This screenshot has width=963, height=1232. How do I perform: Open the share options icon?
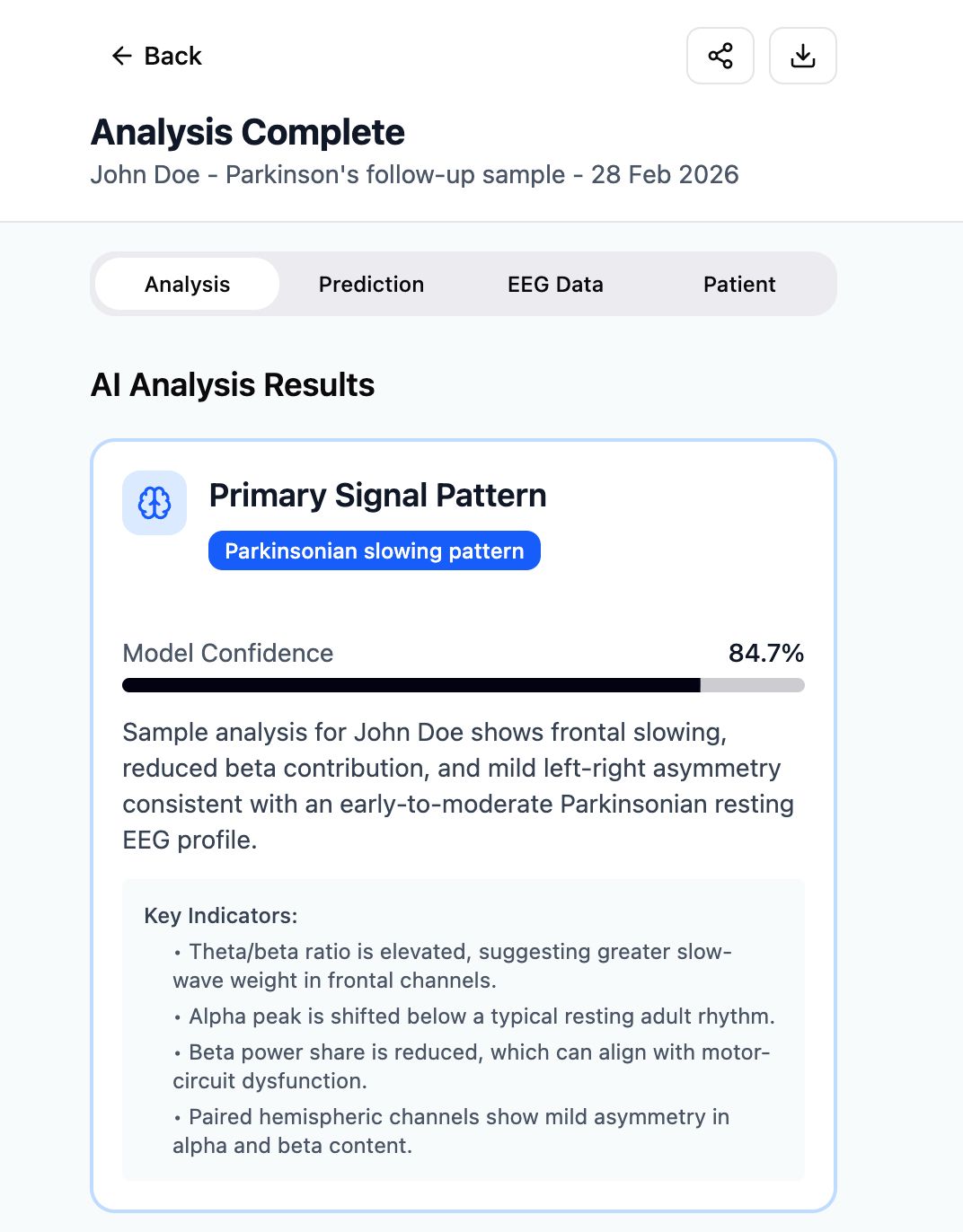point(720,56)
